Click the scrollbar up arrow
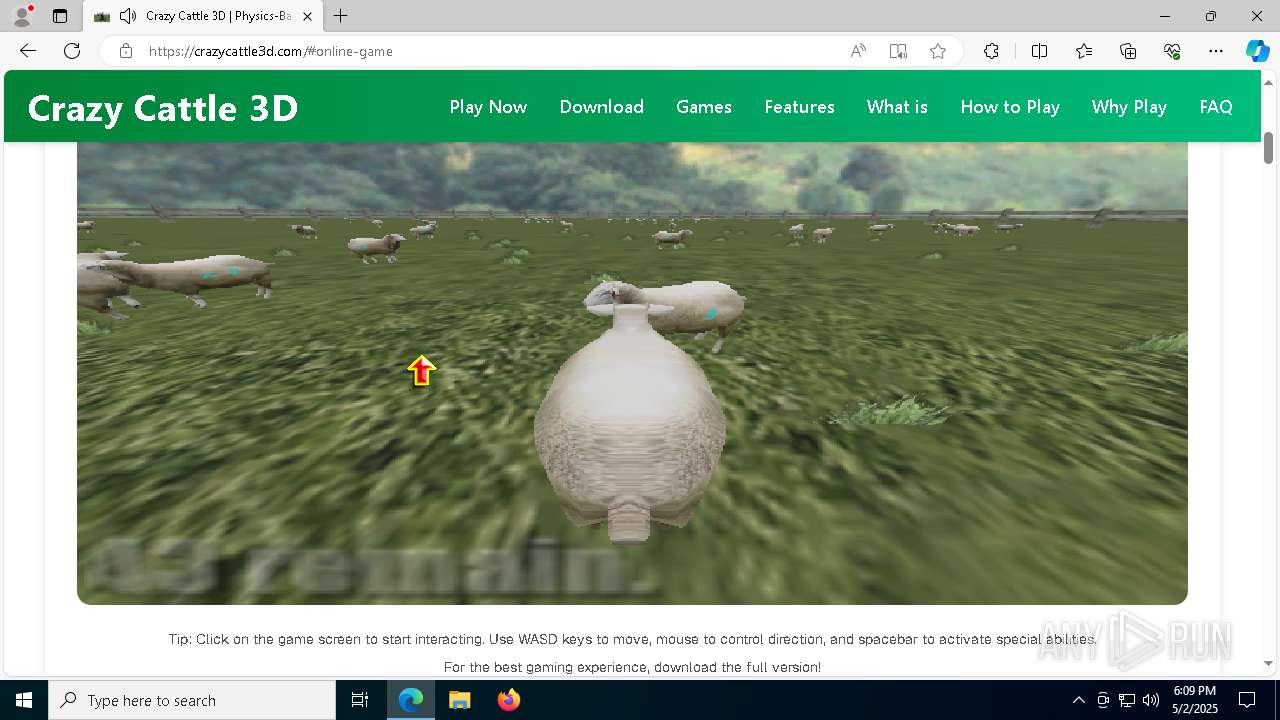The height and width of the screenshot is (720, 1280). (x=1268, y=81)
